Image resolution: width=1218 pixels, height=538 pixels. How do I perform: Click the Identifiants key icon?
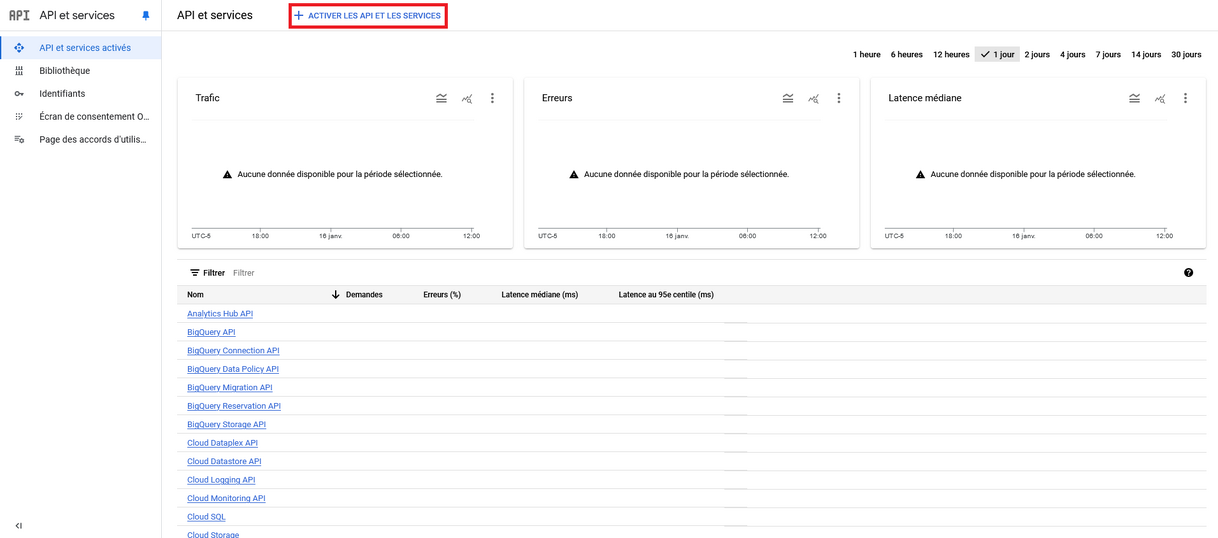pos(19,94)
